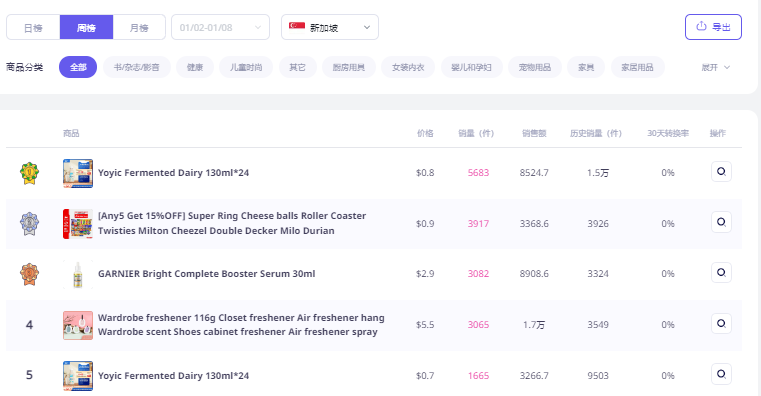
Task: Open detail search for GARNIER Booster Serum row
Action: [721, 273]
